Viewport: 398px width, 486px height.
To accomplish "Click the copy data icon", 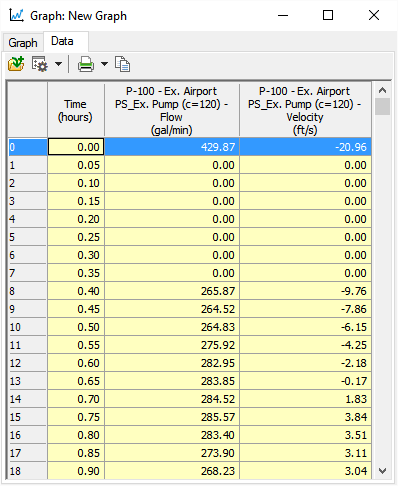I will (122, 64).
